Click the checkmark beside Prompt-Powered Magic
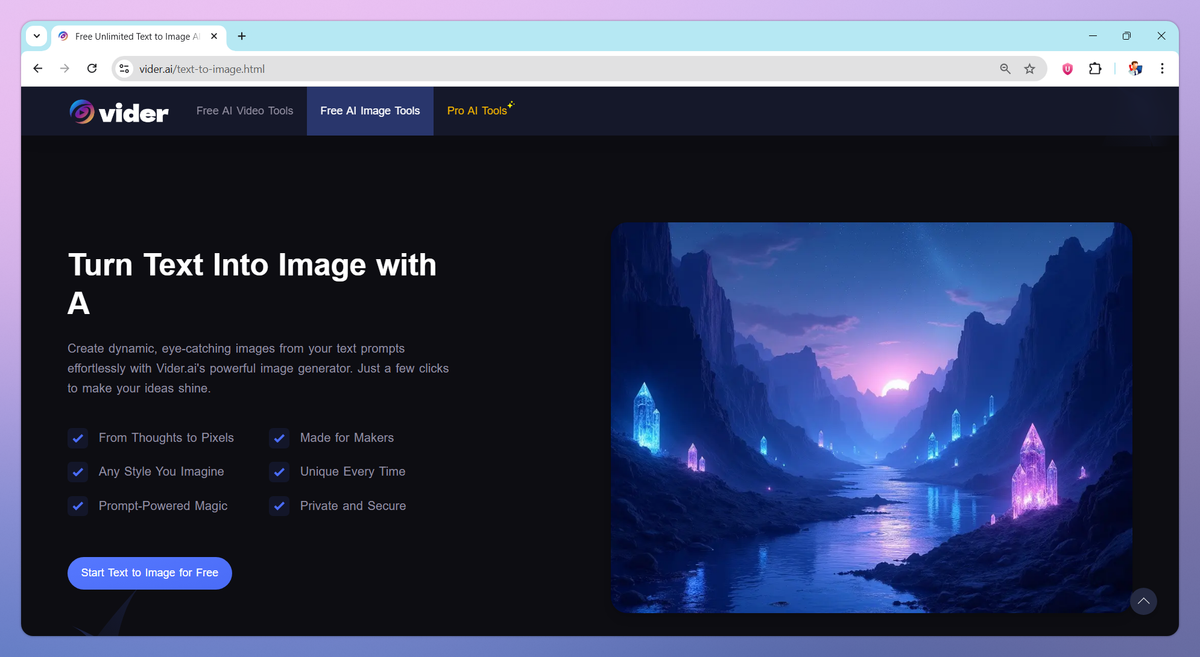Screen dimensions: 1200x657 coord(77,506)
